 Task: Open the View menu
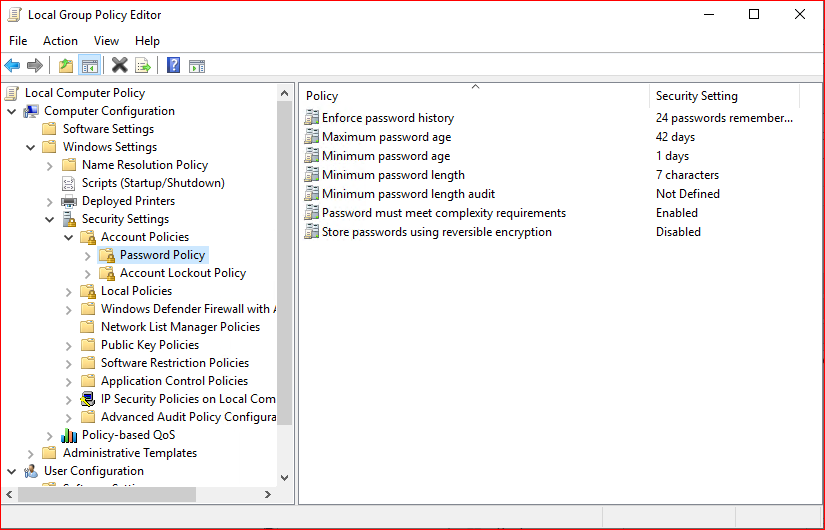pos(106,41)
